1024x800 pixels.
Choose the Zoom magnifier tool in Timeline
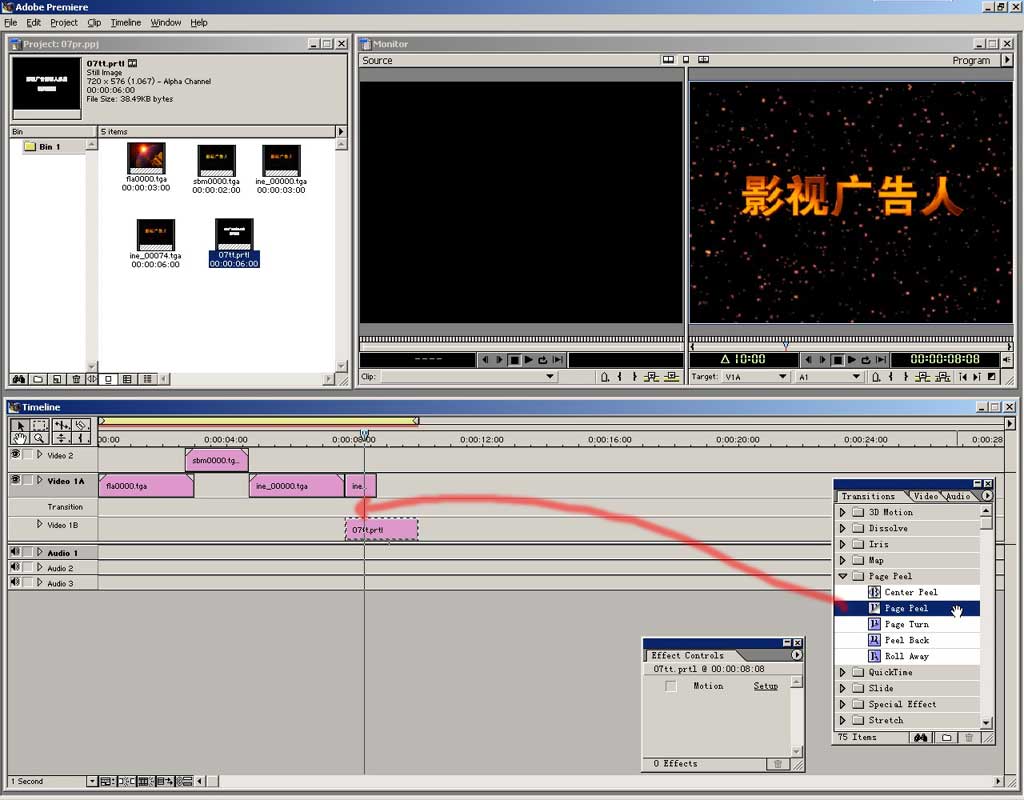pyautogui.click(x=39, y=438)
